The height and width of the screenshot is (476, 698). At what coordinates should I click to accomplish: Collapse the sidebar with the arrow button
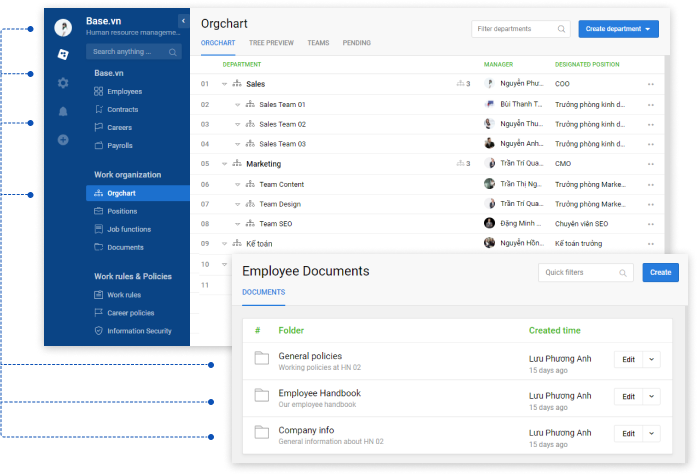click(183, 21)
